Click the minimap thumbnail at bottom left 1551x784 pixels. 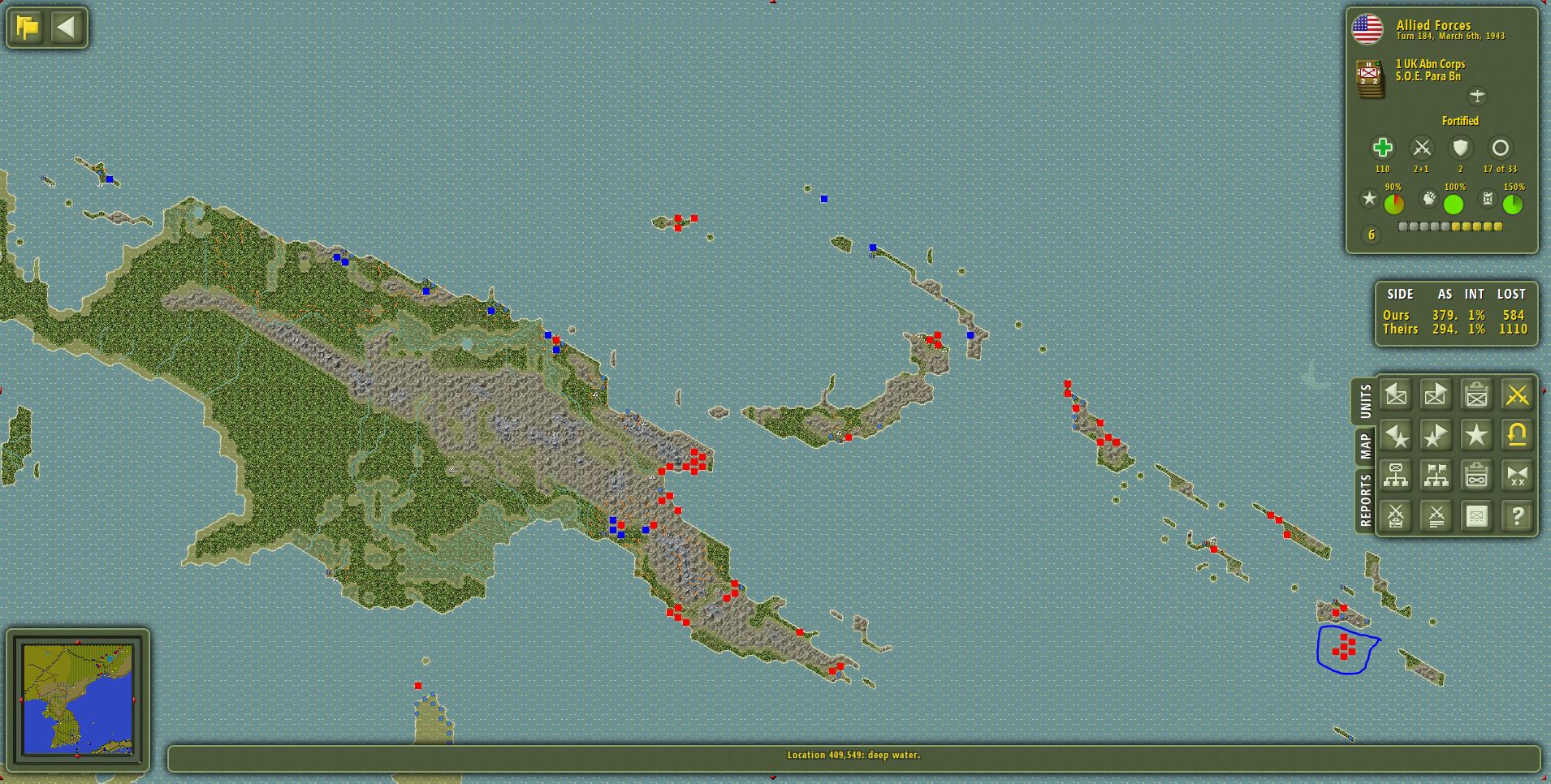(x=78, y=700)
